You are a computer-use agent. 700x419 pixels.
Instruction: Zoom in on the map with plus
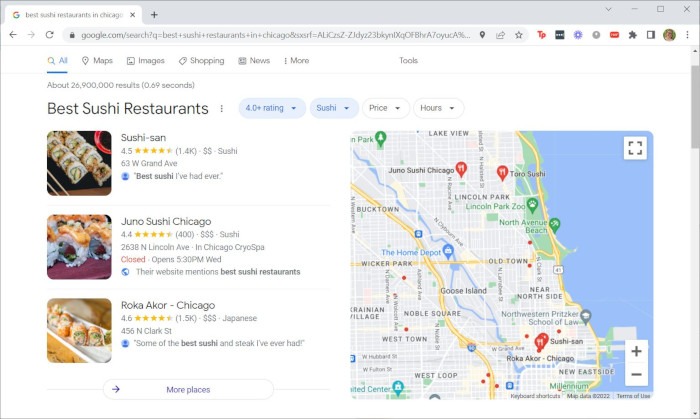(636, 351)
